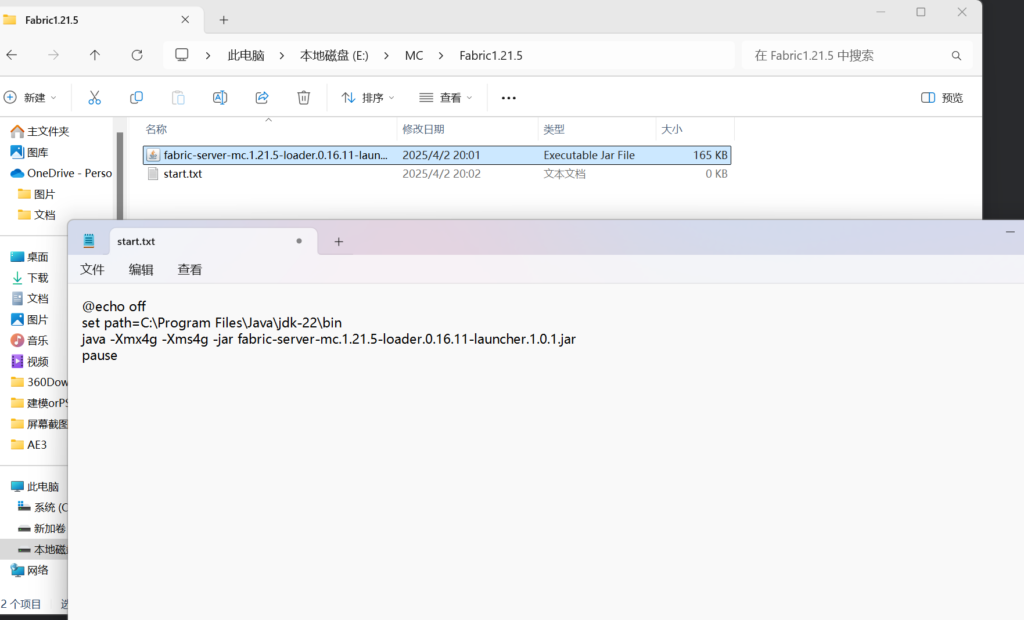Viewport: 1024px width, 620px height.
Task: Click the '@echo off' line in Notepad
Action: click(x=114, y=306)
